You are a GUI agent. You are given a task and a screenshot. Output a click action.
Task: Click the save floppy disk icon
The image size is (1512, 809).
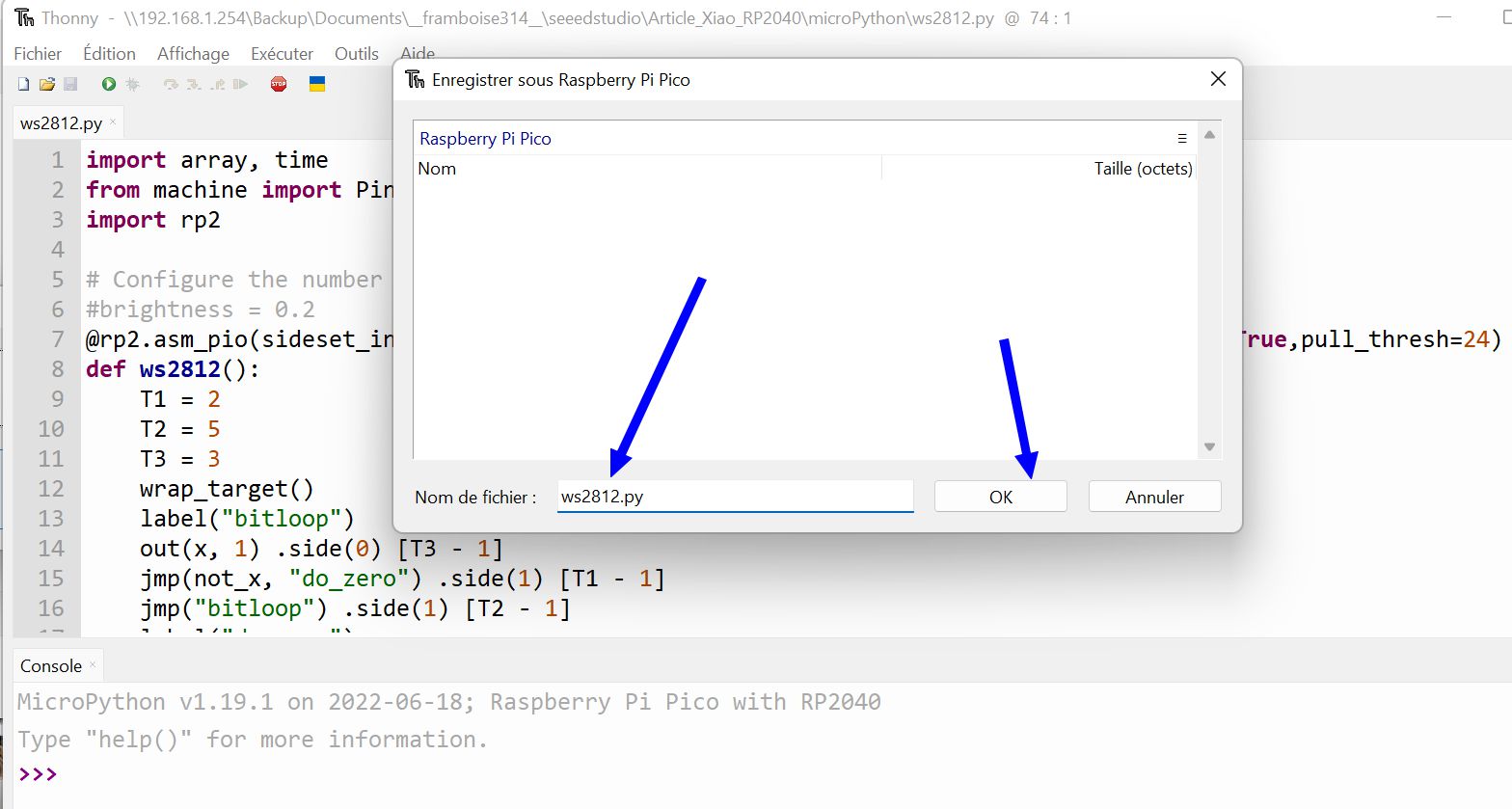click(x=70, y=85)
